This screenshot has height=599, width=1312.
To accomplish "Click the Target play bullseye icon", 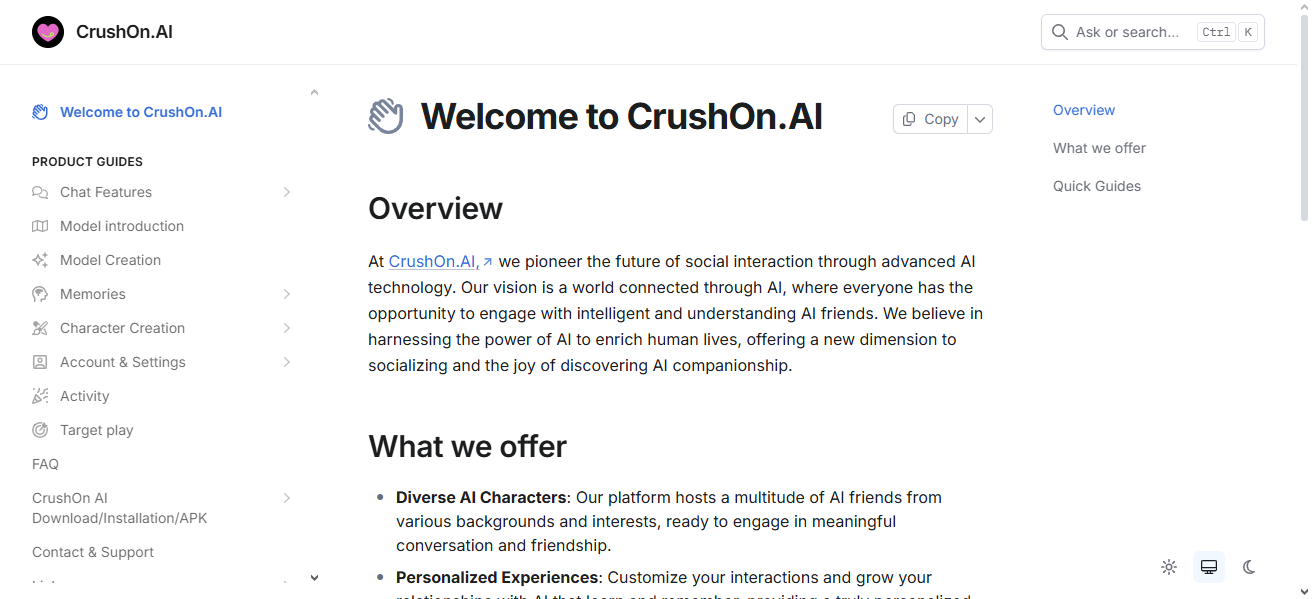I will point(40,430).
